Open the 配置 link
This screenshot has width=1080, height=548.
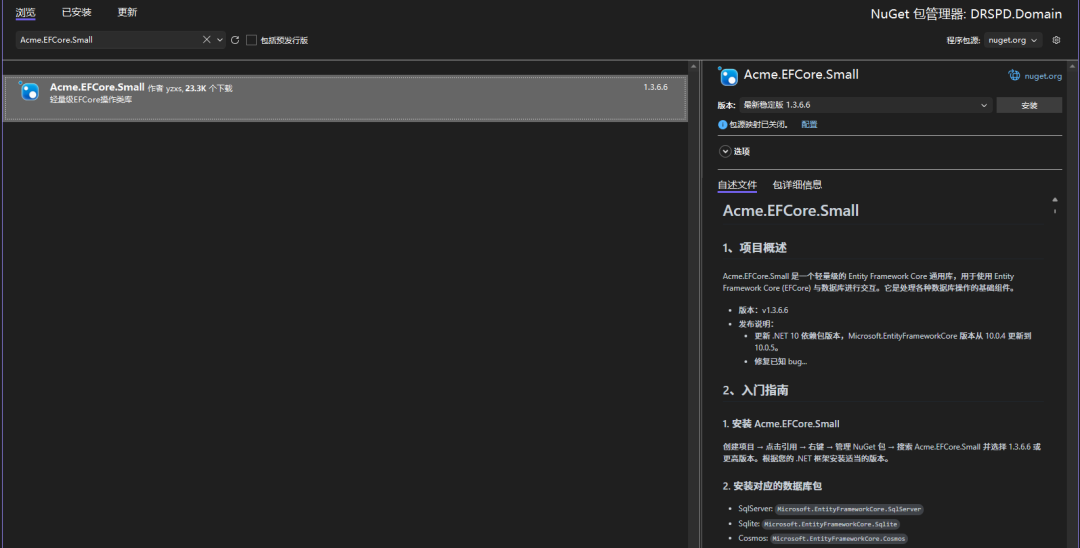809,125
